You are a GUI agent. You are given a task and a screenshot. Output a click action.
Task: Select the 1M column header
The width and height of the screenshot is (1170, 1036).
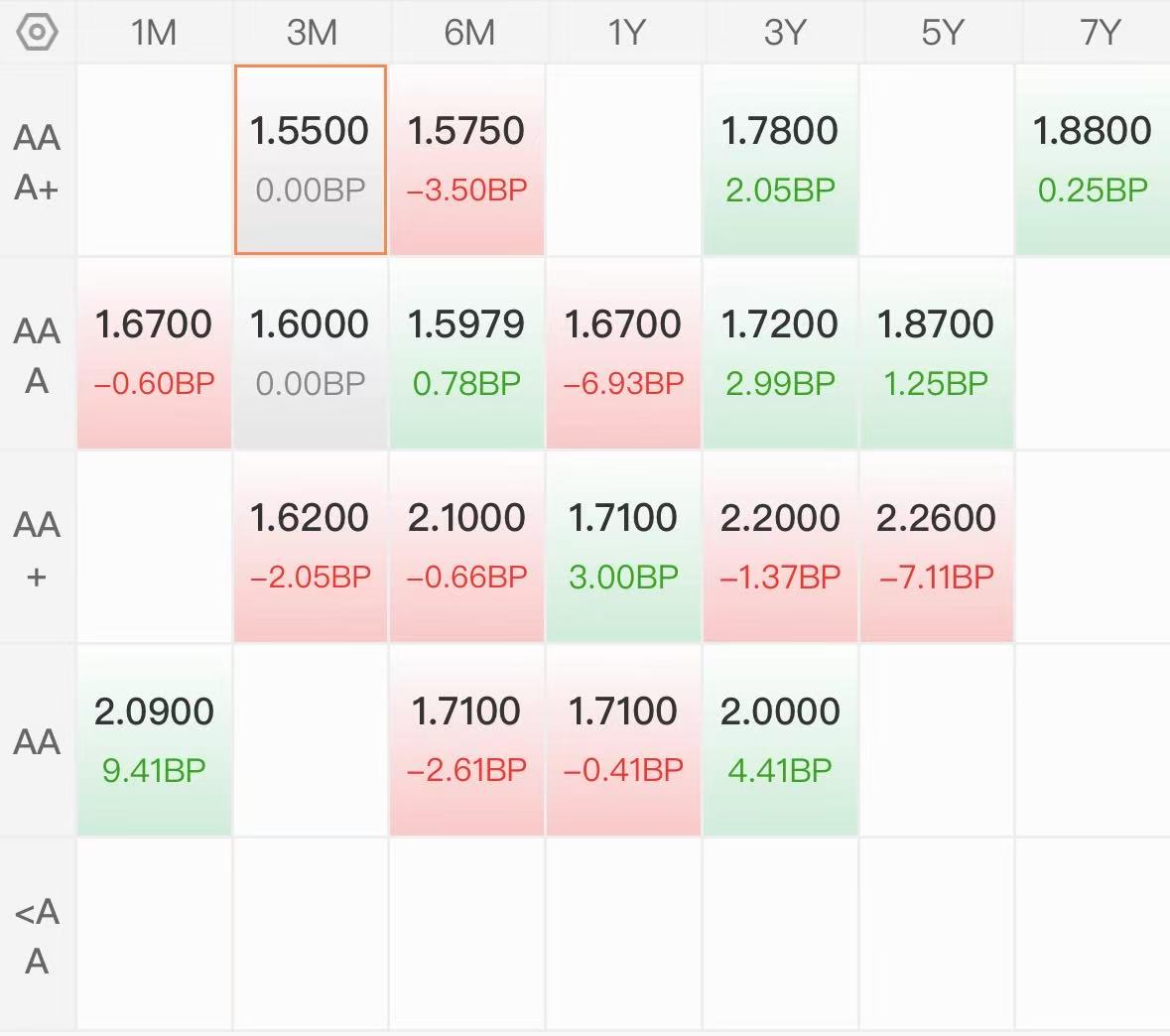tap(154, 32)
